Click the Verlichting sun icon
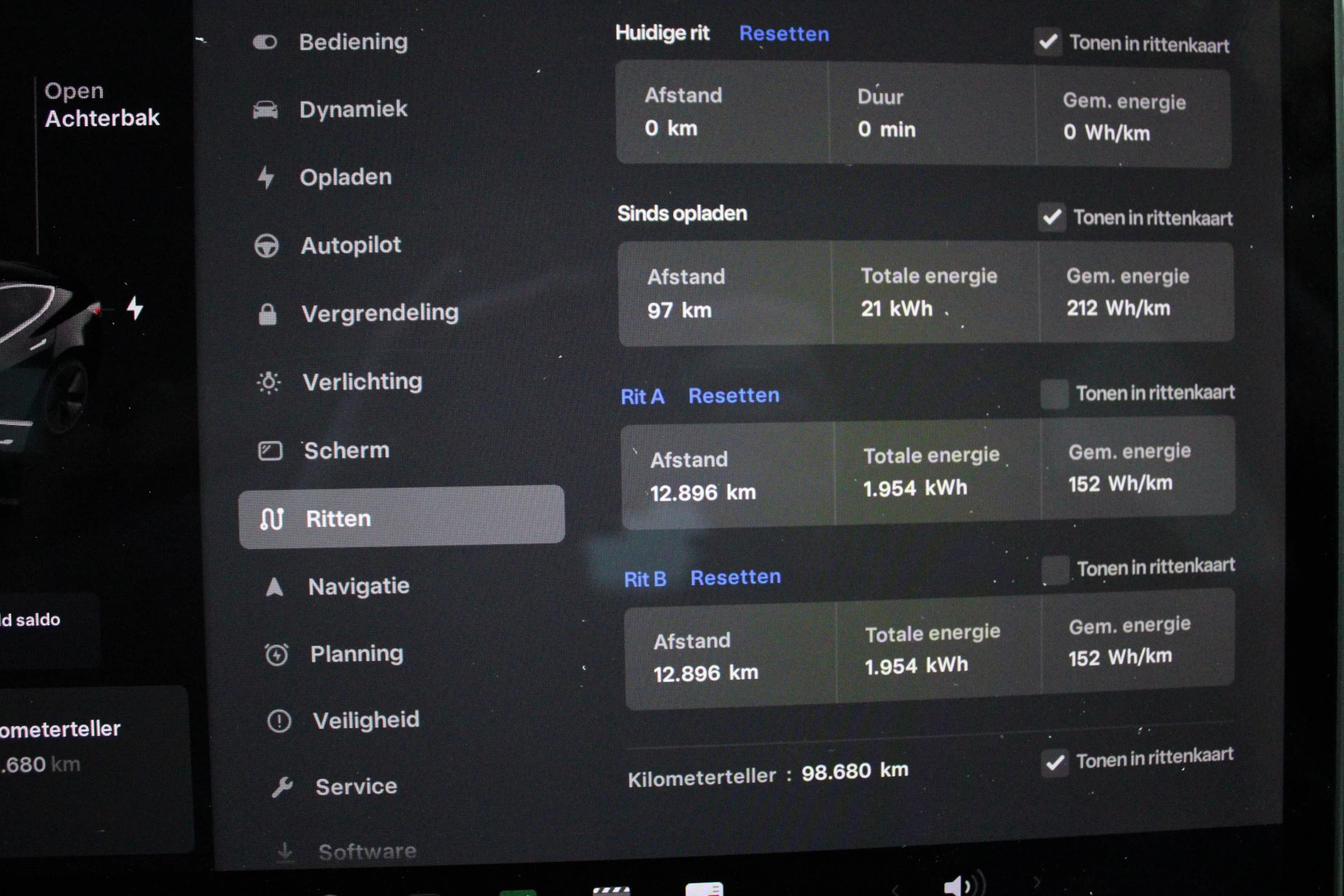 pos(269,382)
